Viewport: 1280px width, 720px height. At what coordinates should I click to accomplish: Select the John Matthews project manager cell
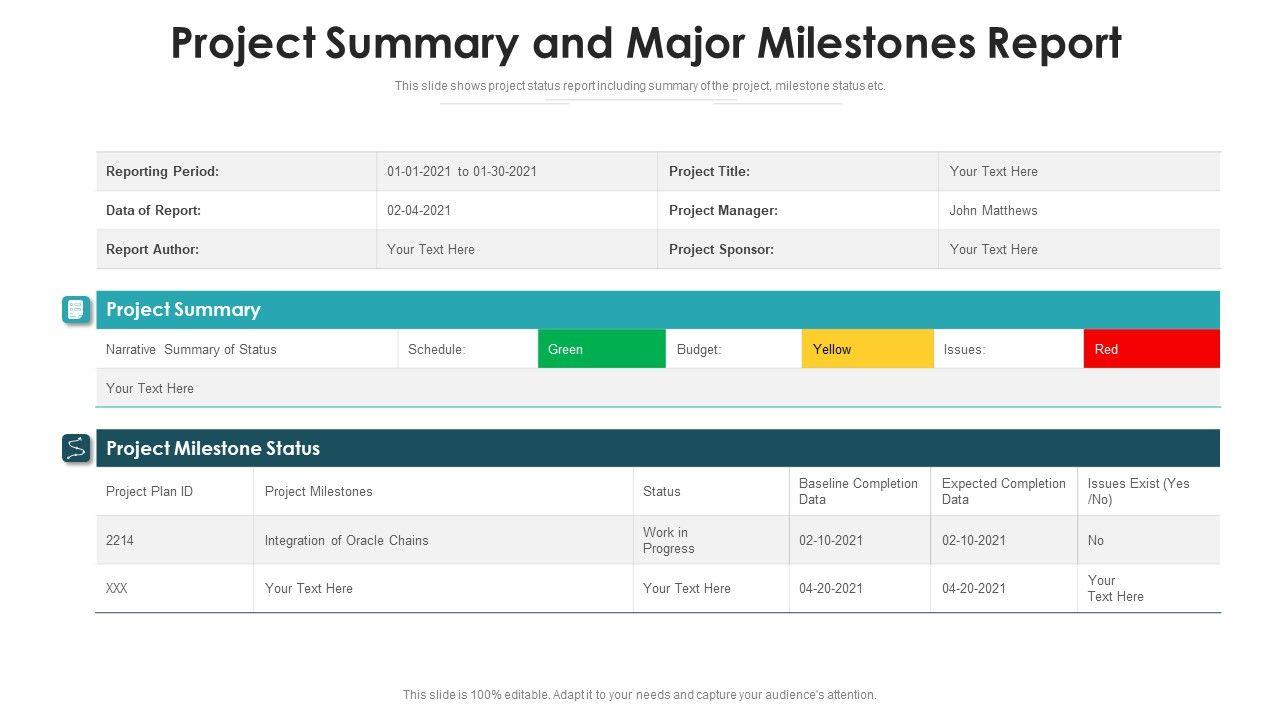click(993, 210)
